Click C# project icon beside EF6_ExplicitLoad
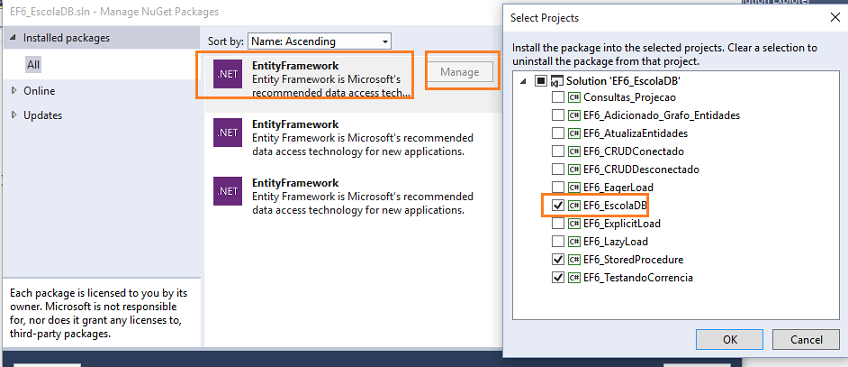Image resolution: width=848 pixels, height=367 pixels. pos(574,223)
